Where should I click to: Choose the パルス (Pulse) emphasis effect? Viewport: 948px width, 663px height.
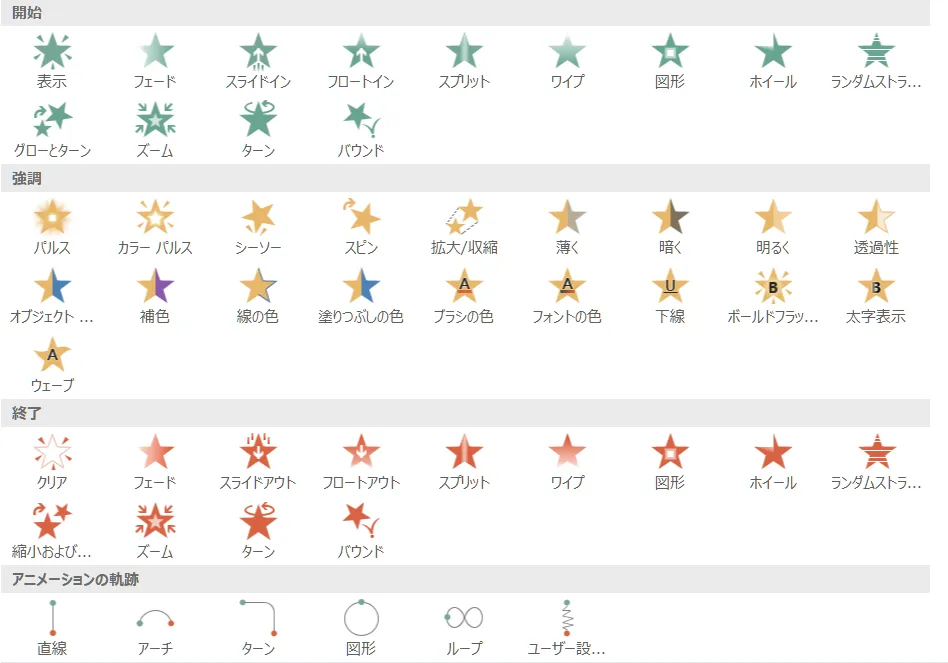pyautogui.click(x=52, y=218)
